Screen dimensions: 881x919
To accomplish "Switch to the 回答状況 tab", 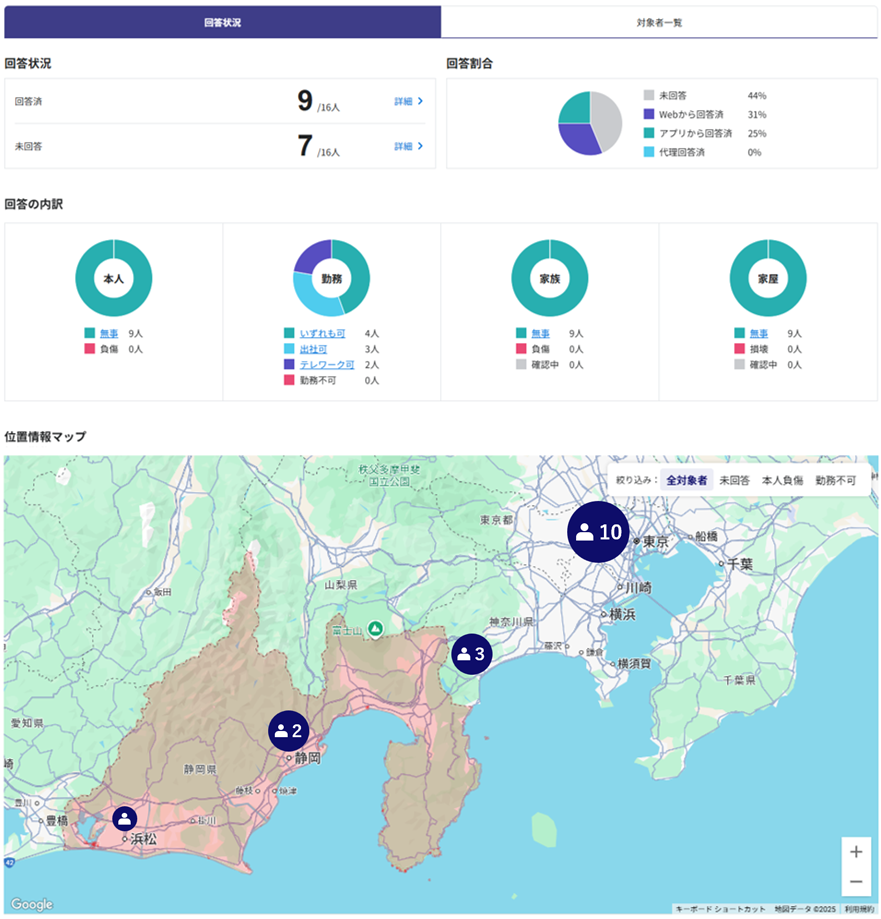I will [222, 21].
